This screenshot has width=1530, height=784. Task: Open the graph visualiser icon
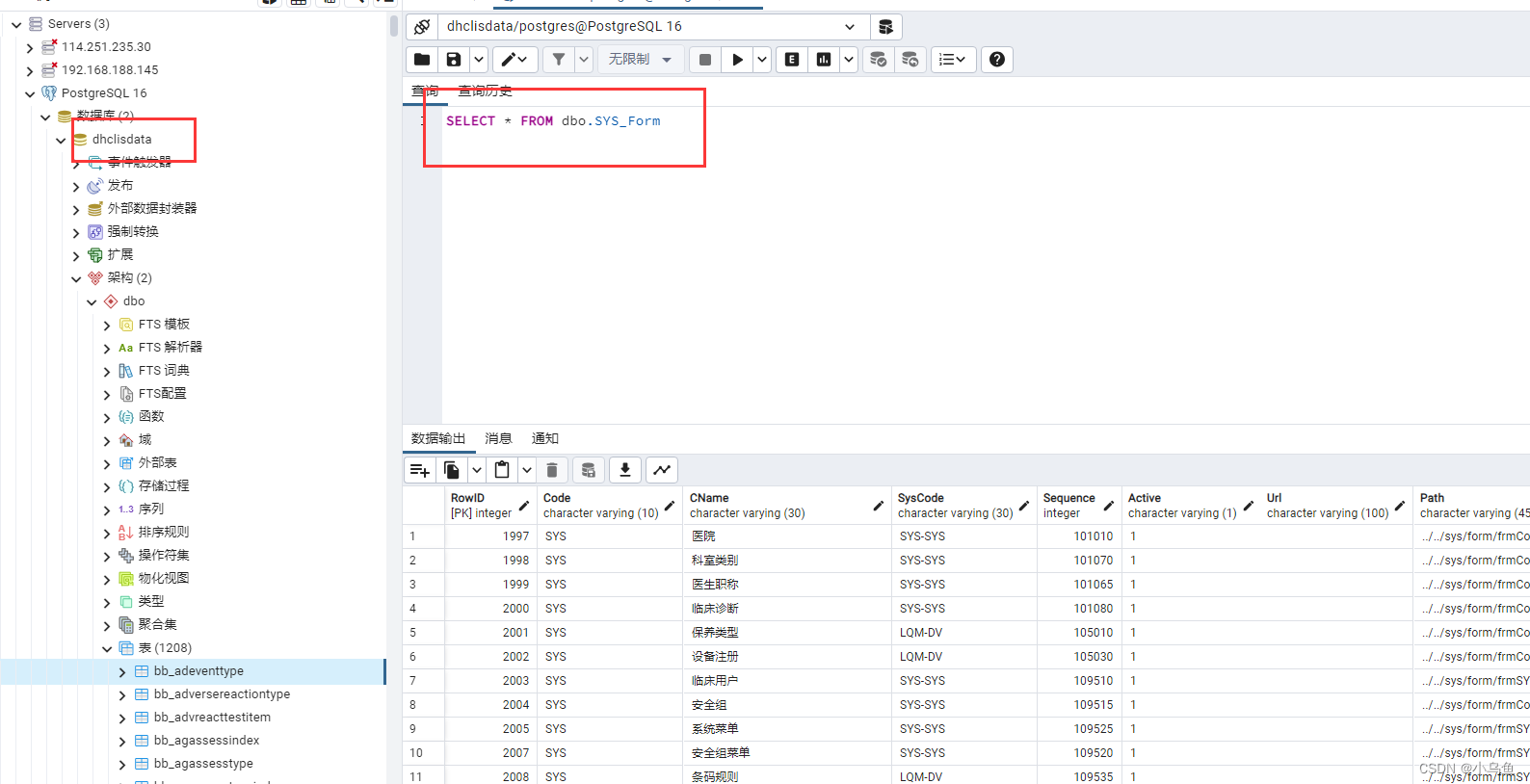pos(662,470)
